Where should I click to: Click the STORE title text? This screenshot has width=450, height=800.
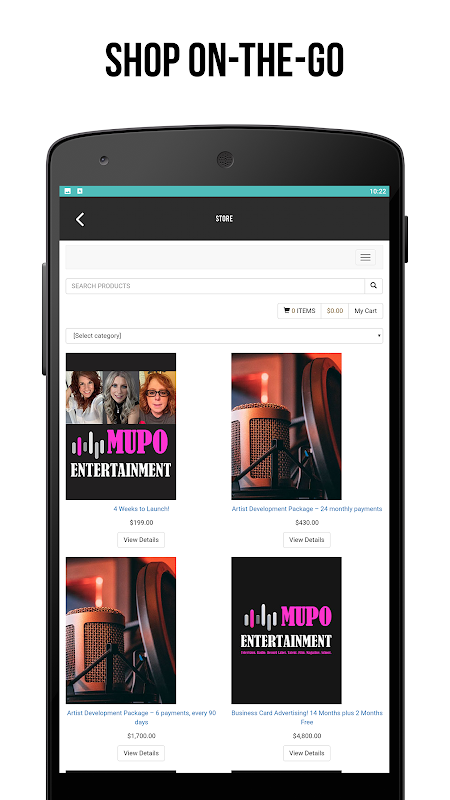coord(224,218)
